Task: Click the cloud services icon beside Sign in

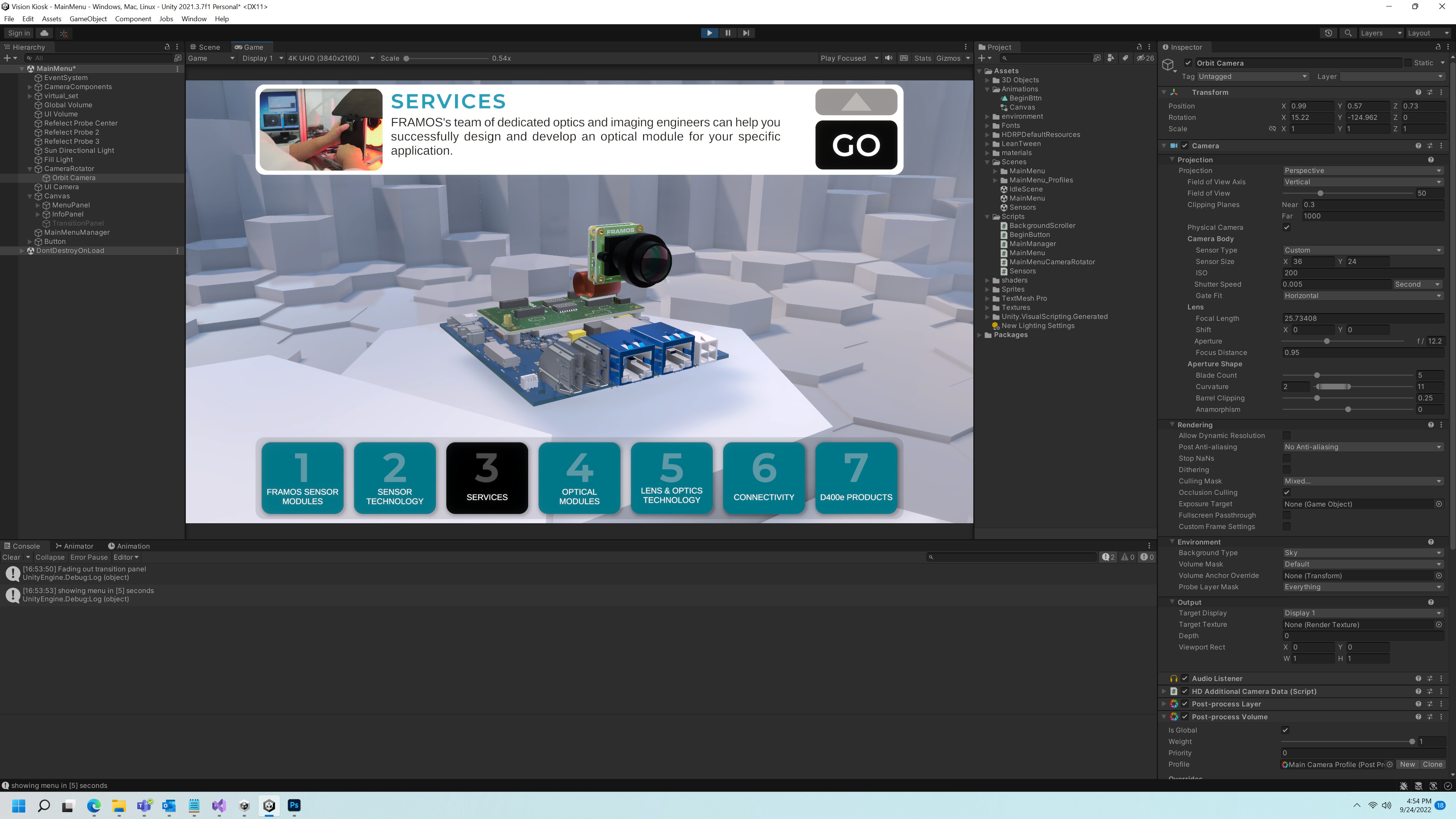Action: tap(44, 33)
